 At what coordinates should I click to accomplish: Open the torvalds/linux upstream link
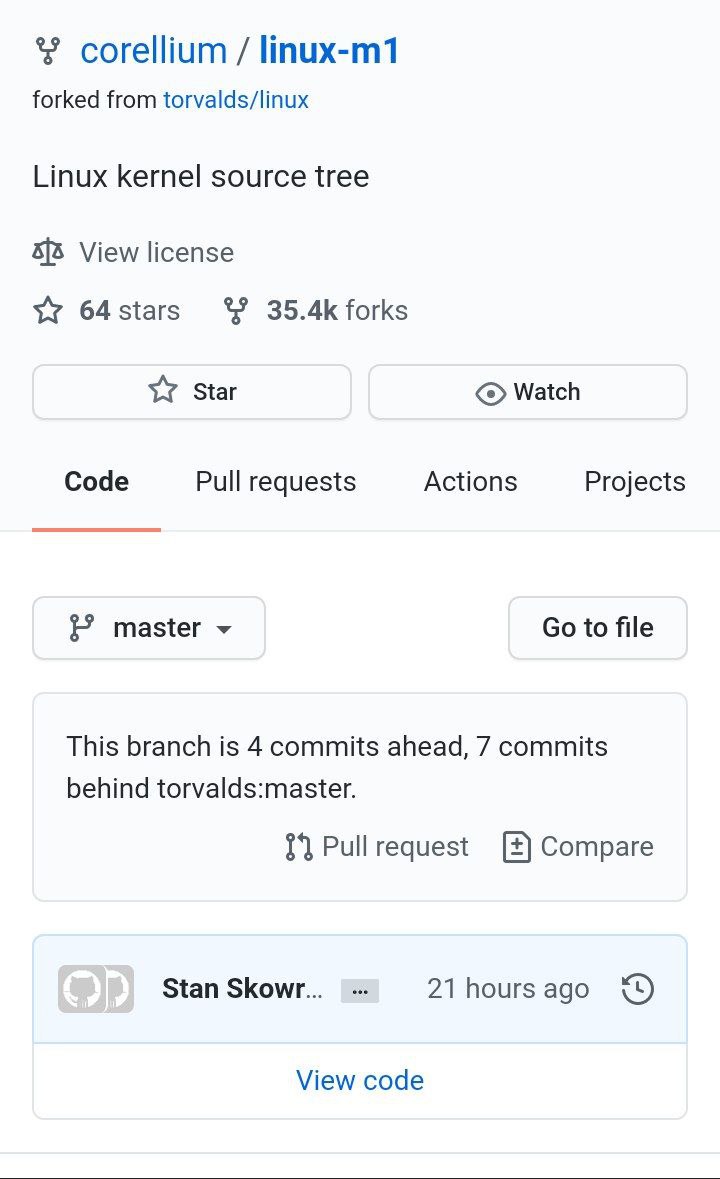click(236, 100)
